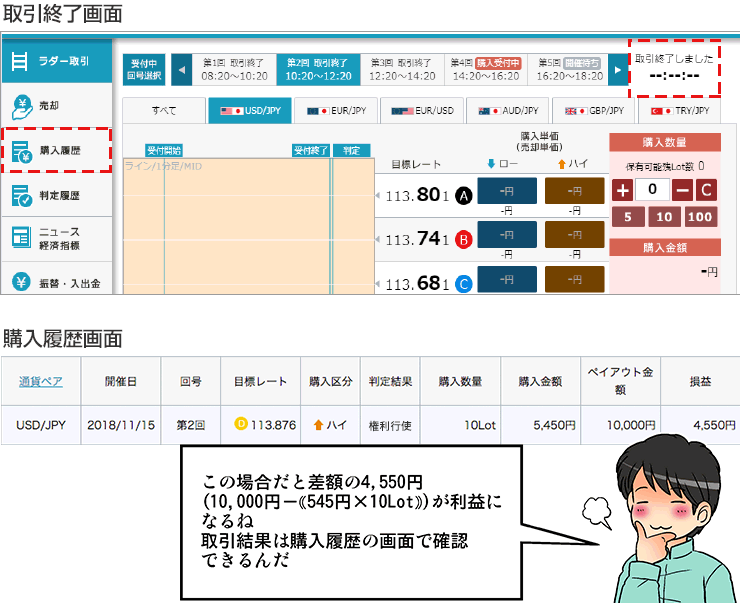Open 振替・入出金 sidebar item

[x=56, y=281]
